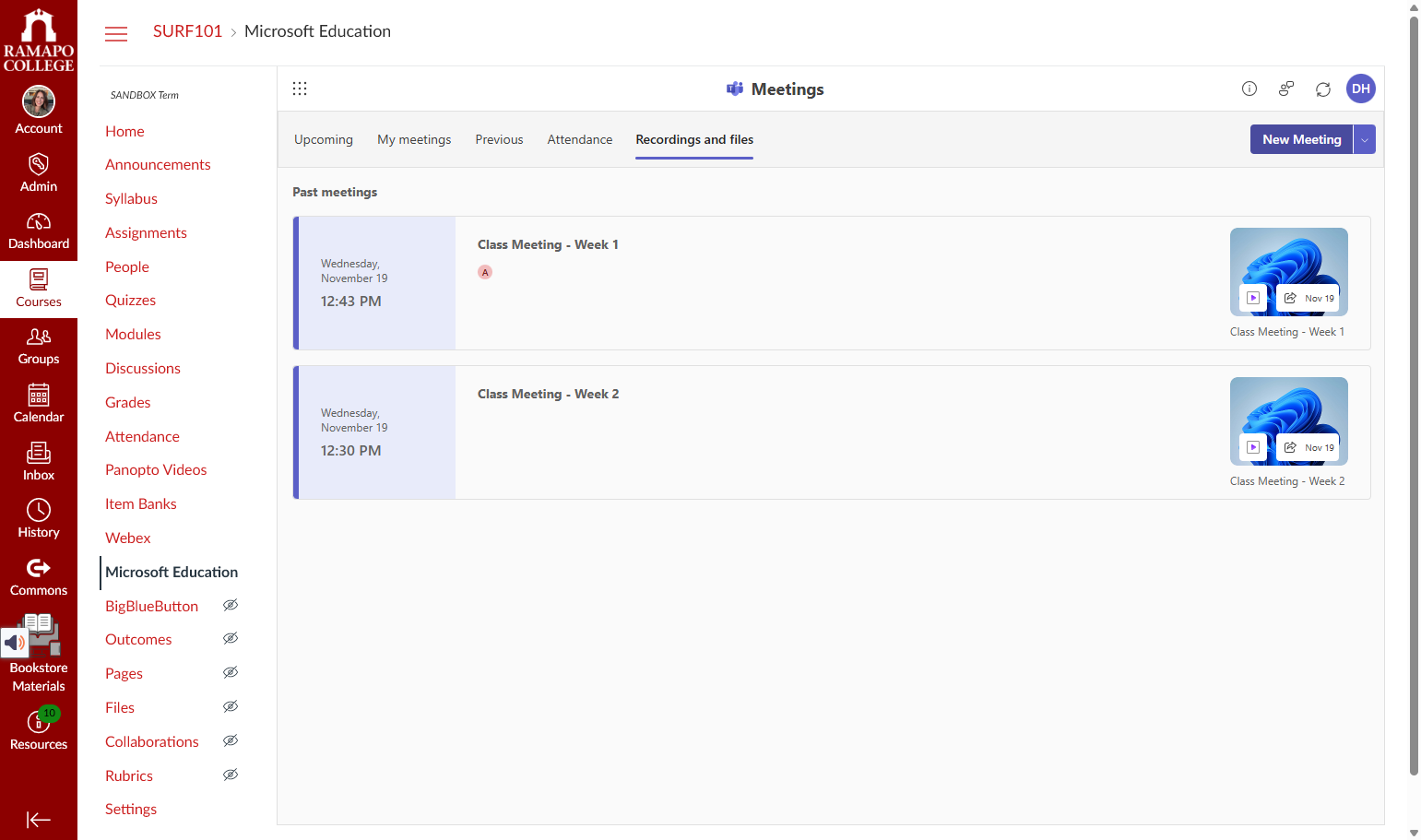This screenshot has height=840, width=1421.
Task: Click the refresh meetings icon
Action: pos(1323,89)
